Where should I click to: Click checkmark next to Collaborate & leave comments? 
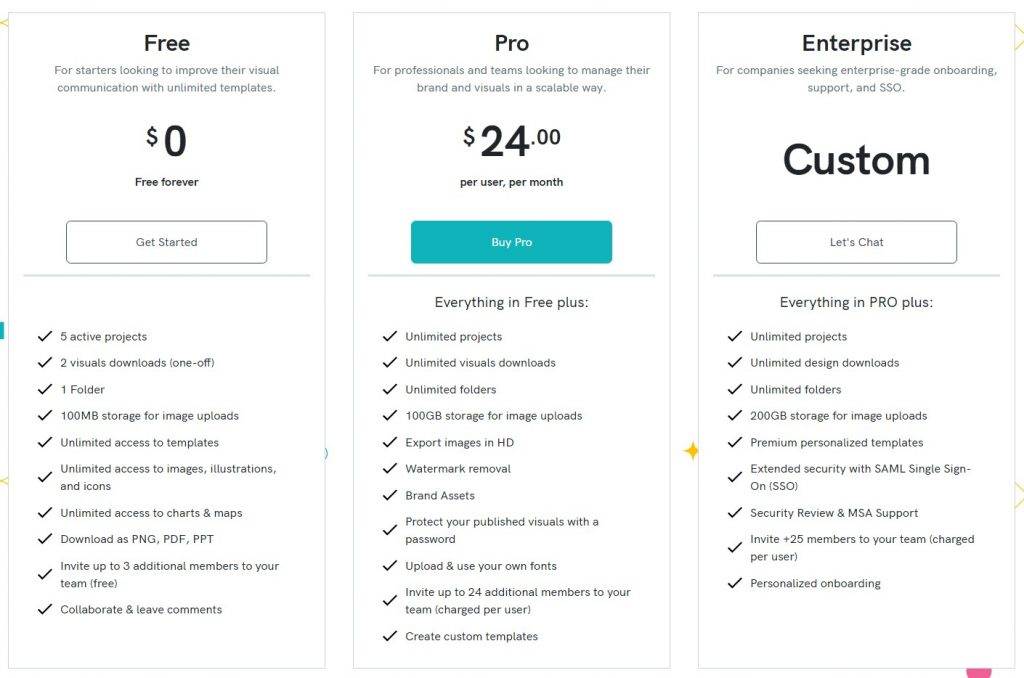point(44,609)
